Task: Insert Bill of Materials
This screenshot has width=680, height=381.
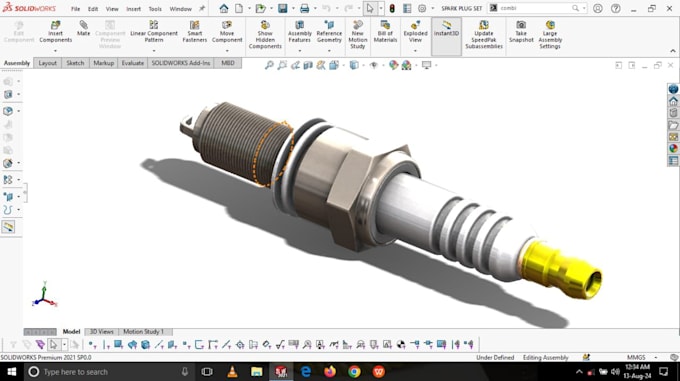Action: point(385,32)
